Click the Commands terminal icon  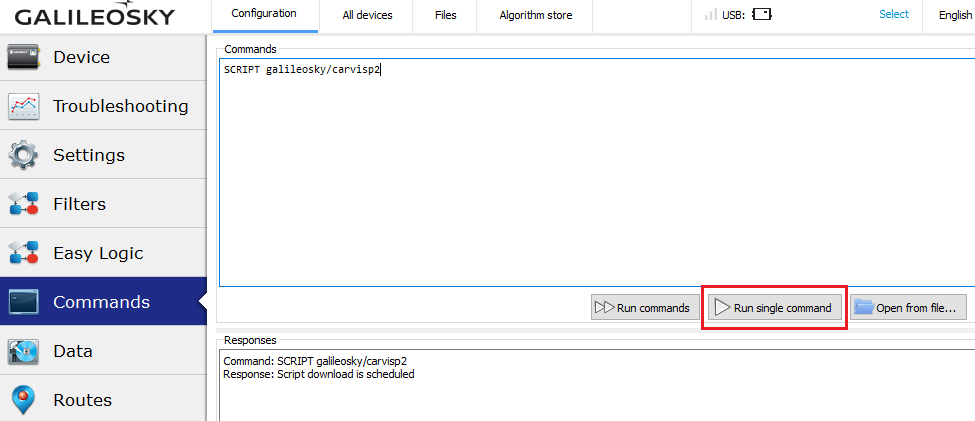tap(23, 302)
